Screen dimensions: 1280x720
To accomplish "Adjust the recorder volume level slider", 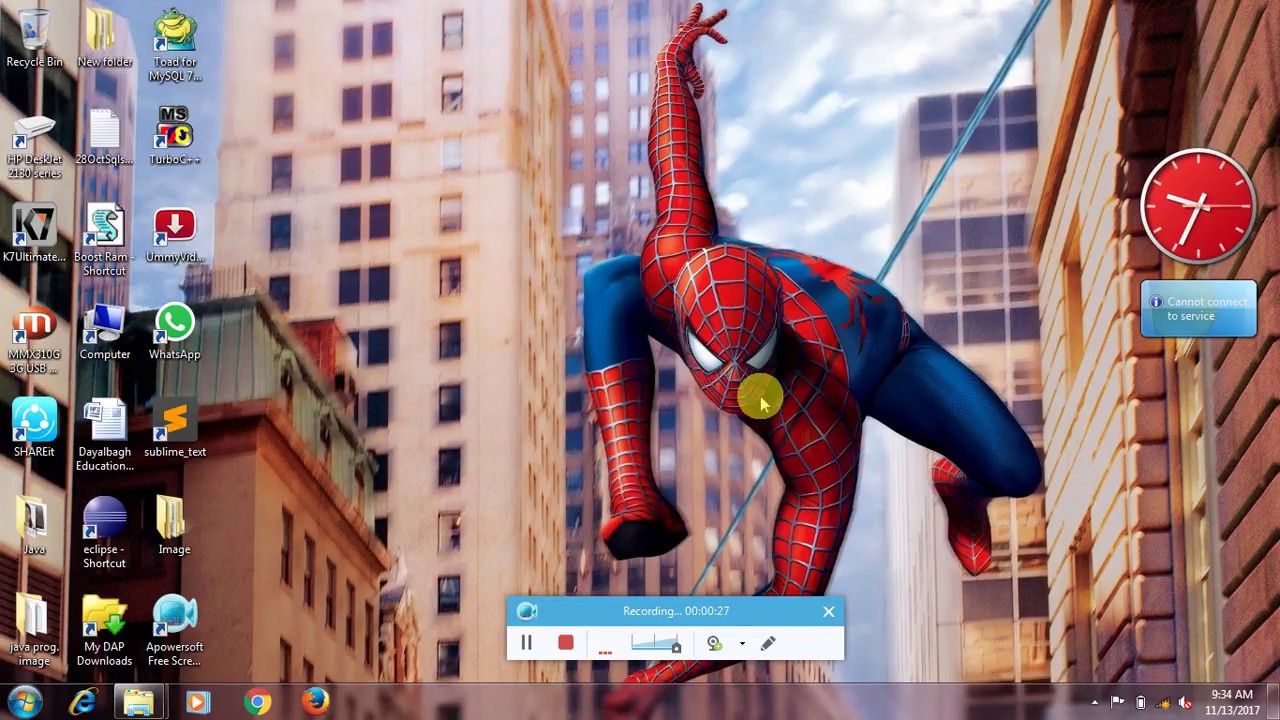I will coord(656,643).
